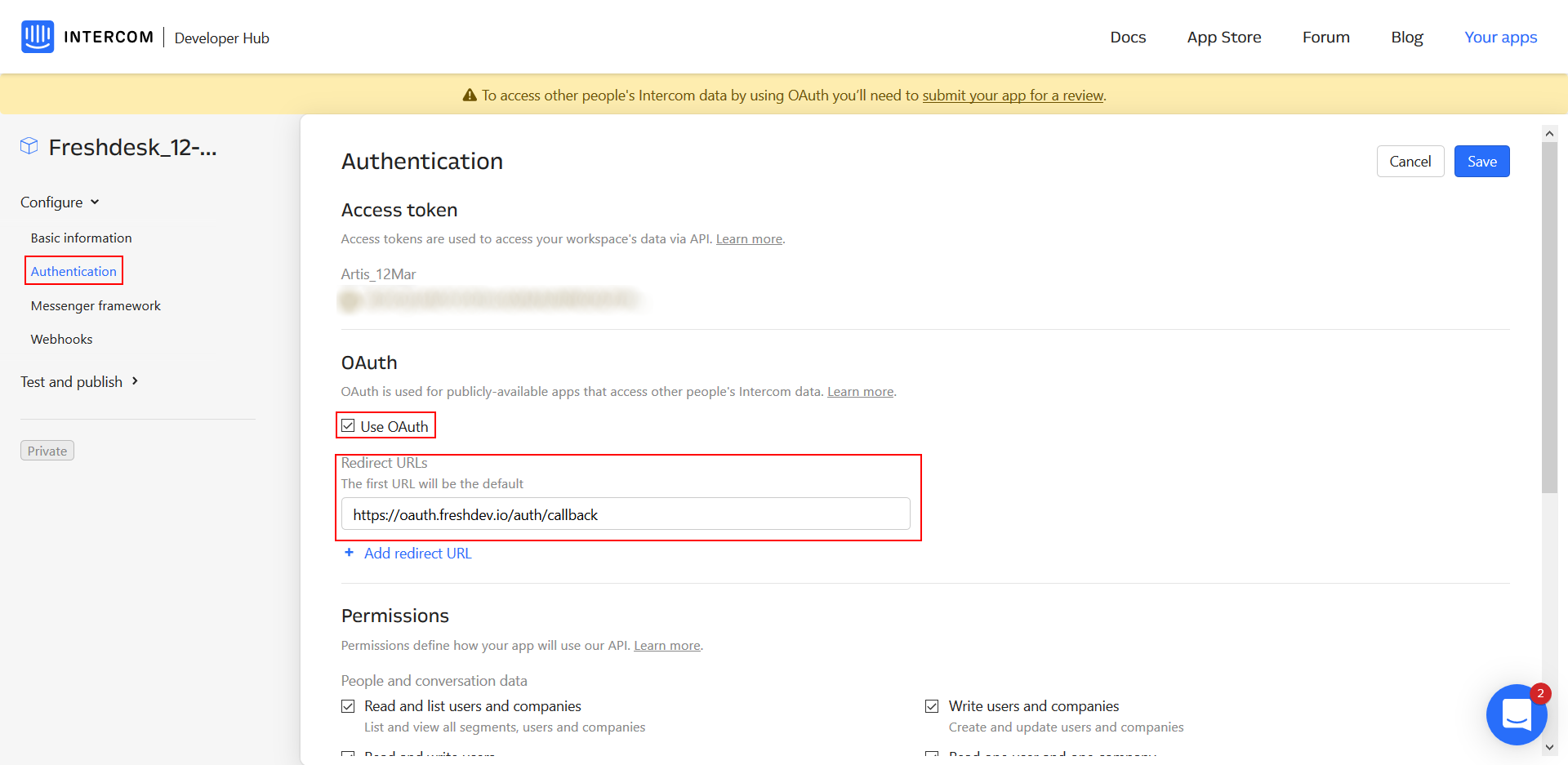The width and height of the screenshot is (1568, 765).
Task: Collapse the Configure section
Action: point(60,202)
